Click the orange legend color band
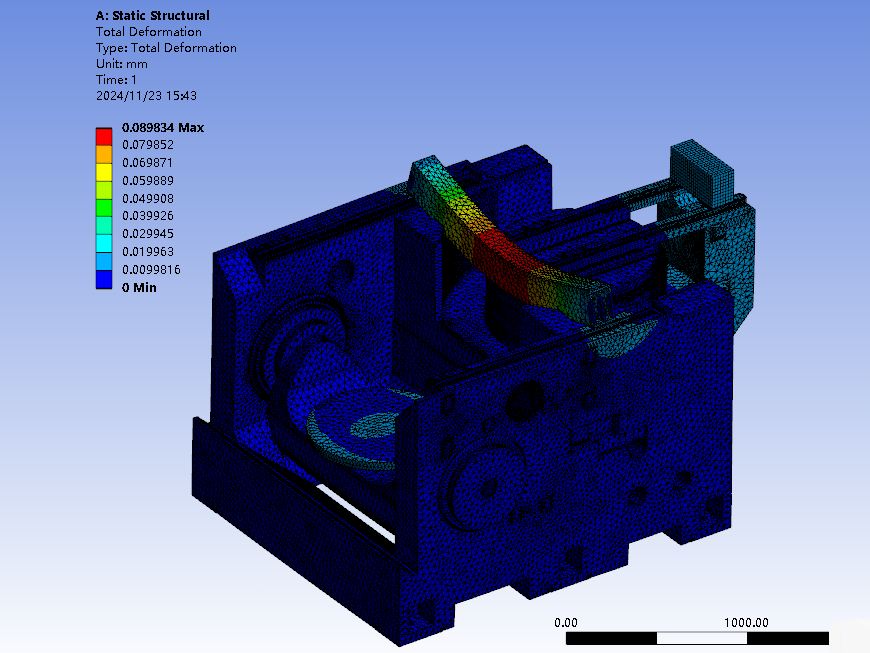The width and height of the screenshot is (870, 653). coord(104,154)
